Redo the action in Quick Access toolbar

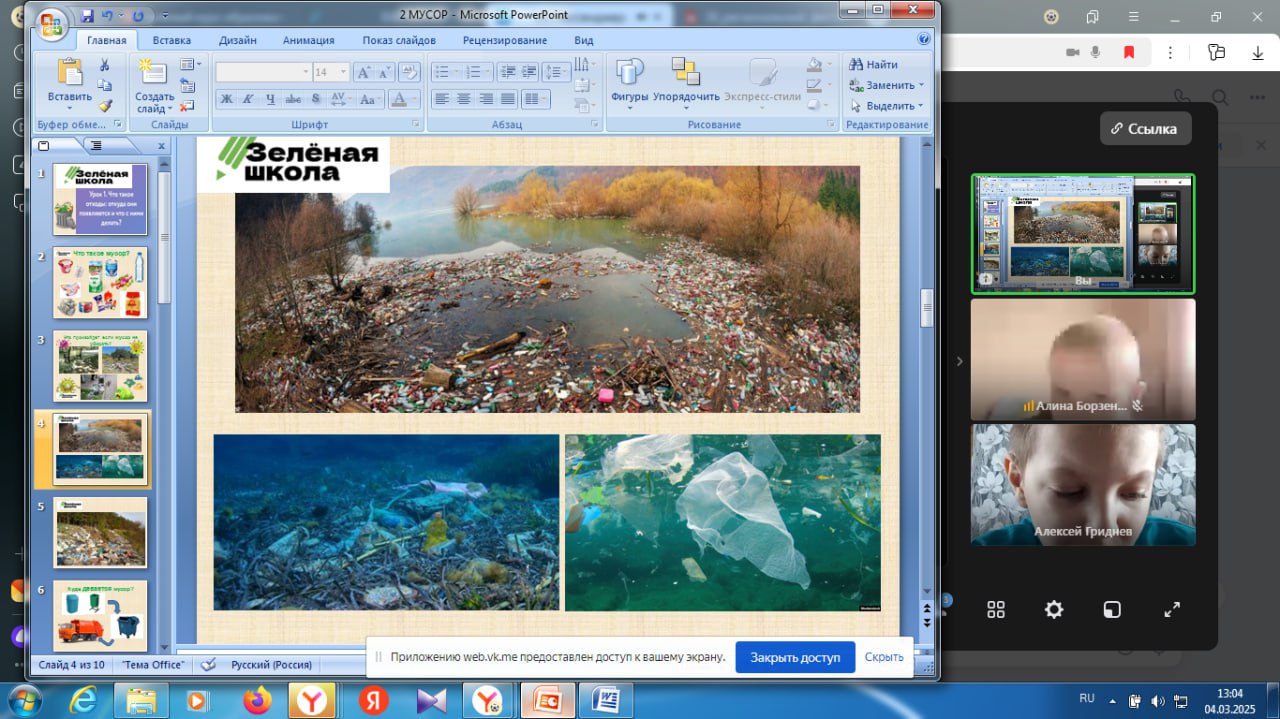pyautogui.click(x=137, y=17)
